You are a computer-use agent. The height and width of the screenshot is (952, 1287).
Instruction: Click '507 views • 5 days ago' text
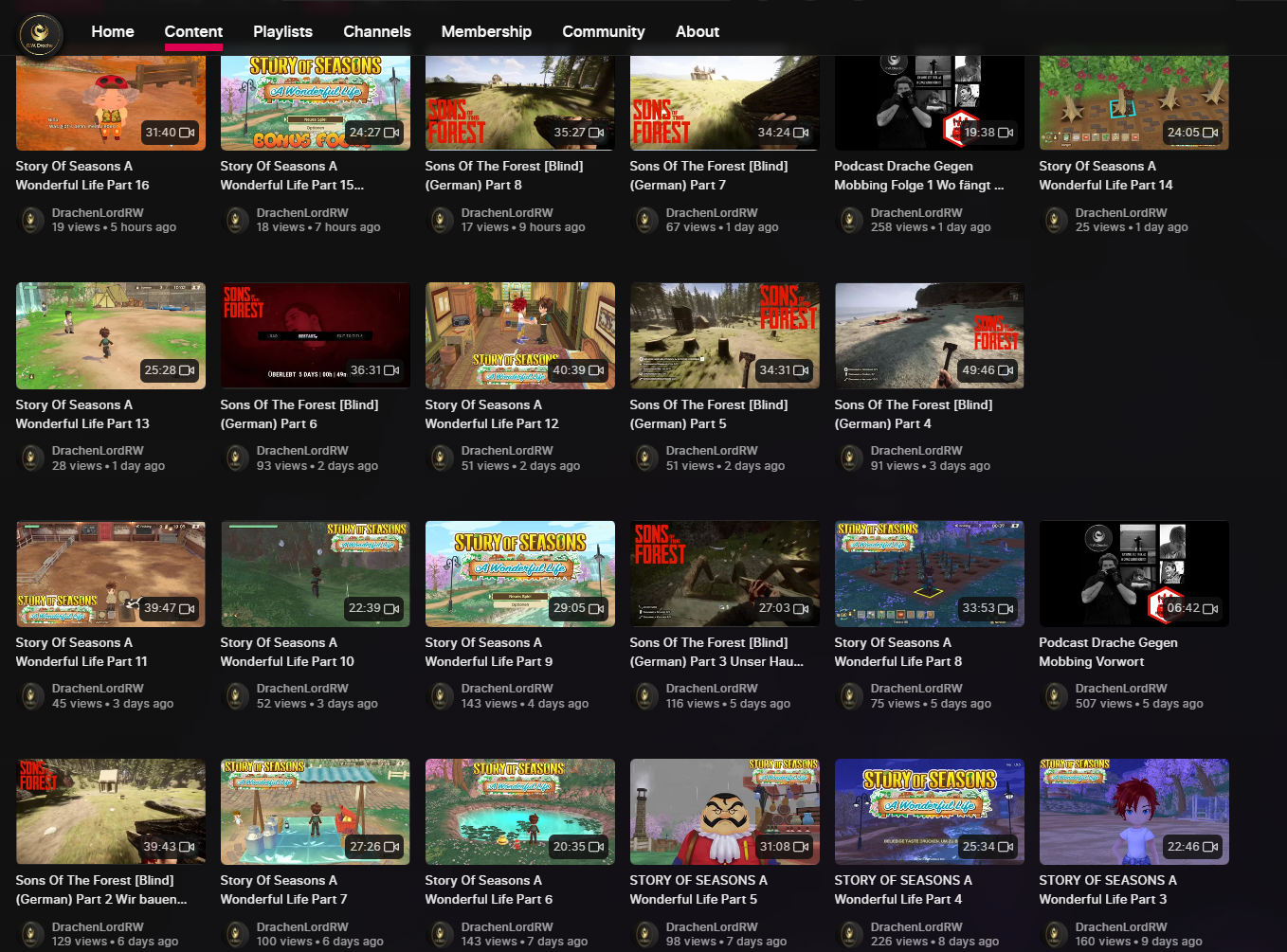[1139, 704]
